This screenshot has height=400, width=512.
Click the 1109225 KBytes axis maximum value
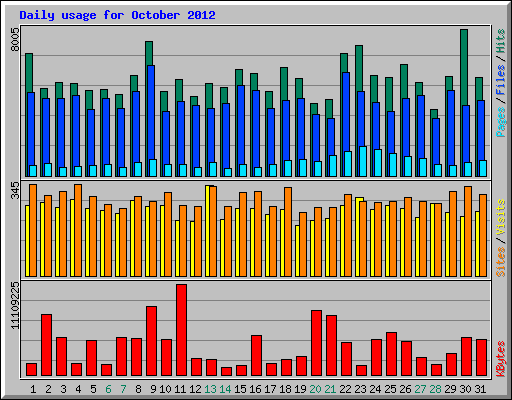(x=15, y=305)
